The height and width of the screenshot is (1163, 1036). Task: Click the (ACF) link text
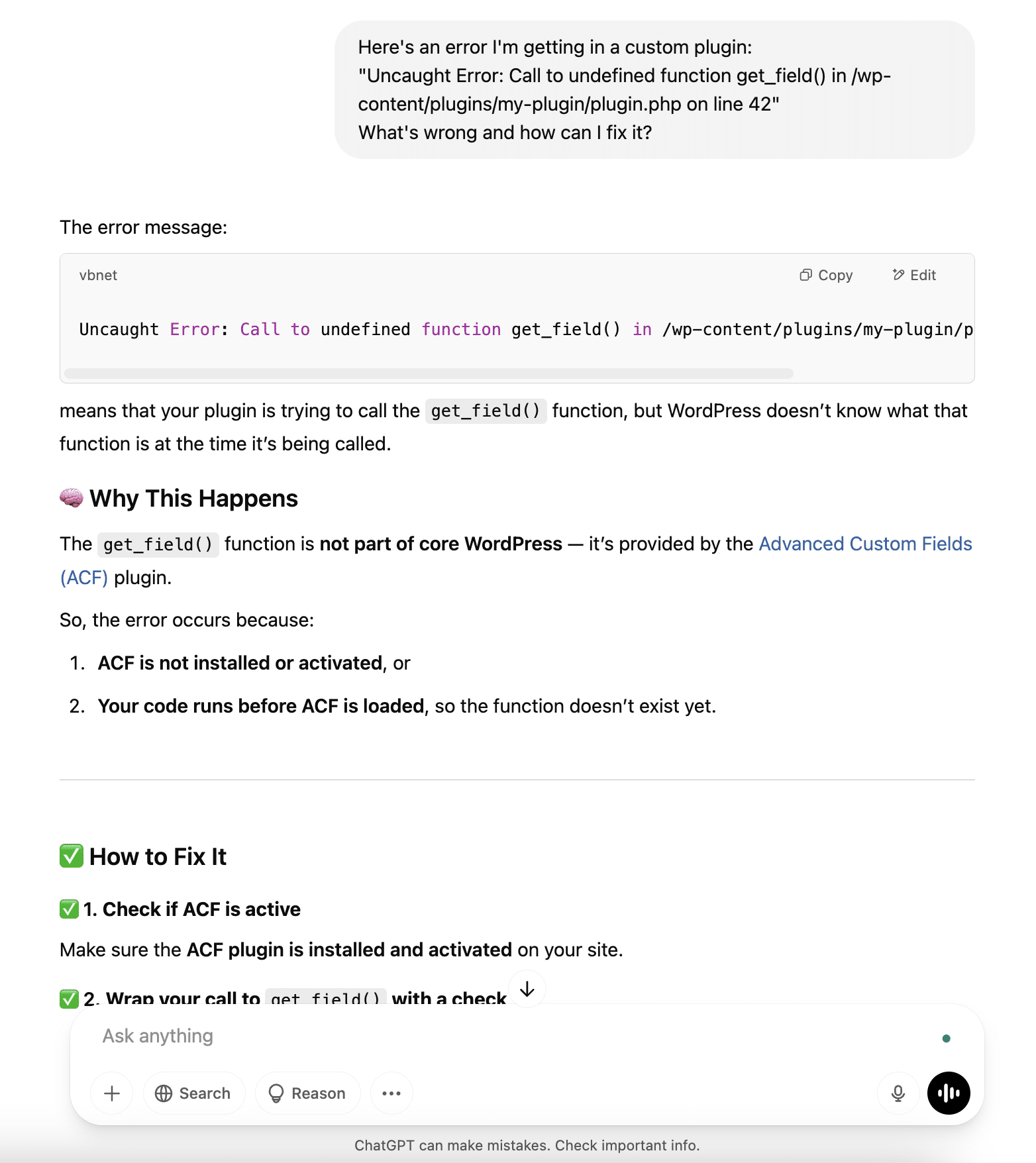84,578
